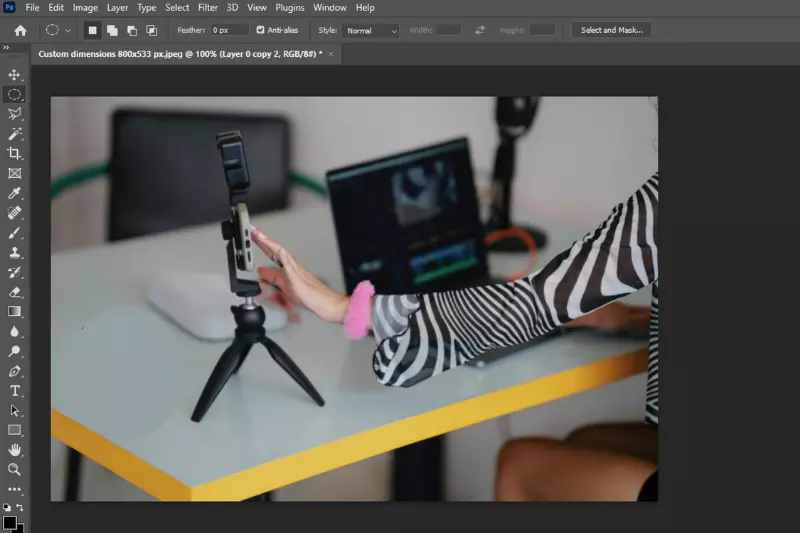Select the Crop tool
800x533 pixels.
tap(14, 154)
